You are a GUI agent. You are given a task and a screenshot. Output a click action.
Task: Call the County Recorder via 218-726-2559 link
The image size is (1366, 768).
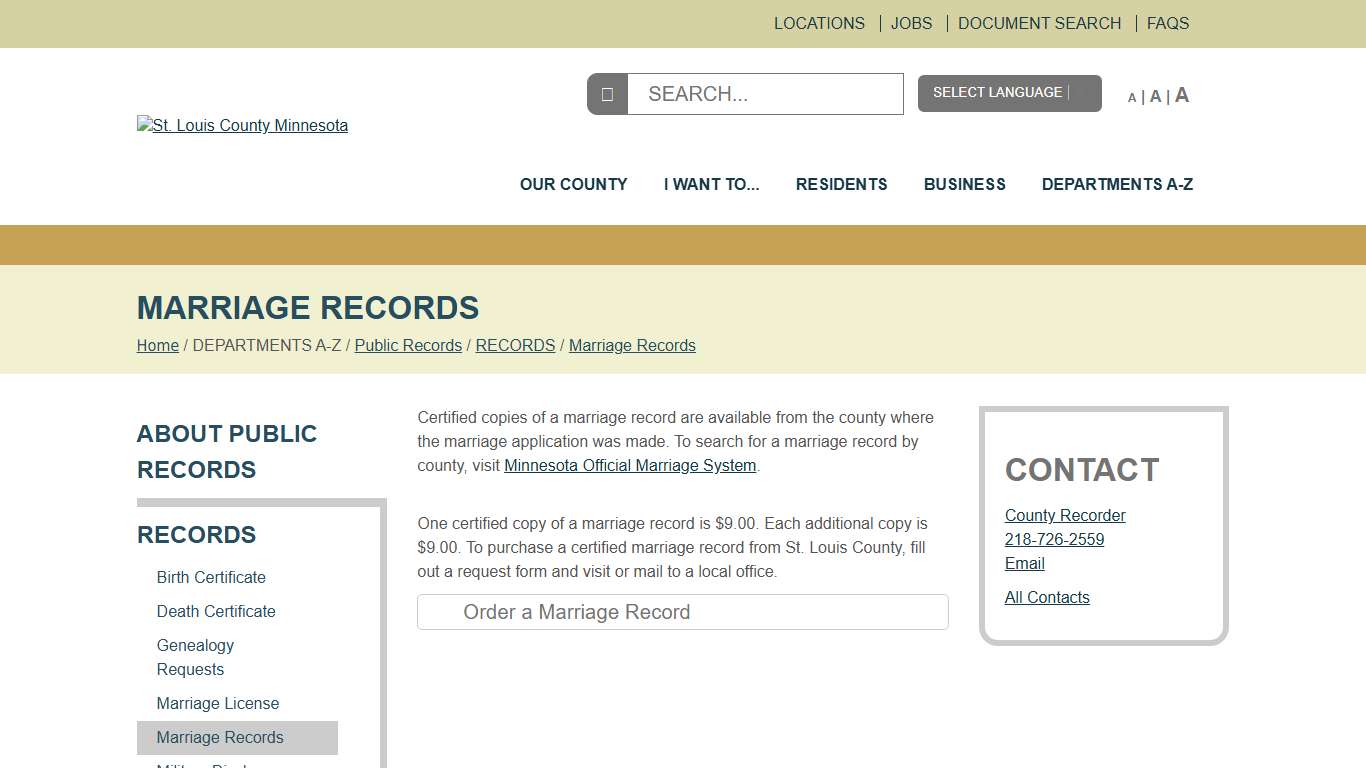(1054, 539)
